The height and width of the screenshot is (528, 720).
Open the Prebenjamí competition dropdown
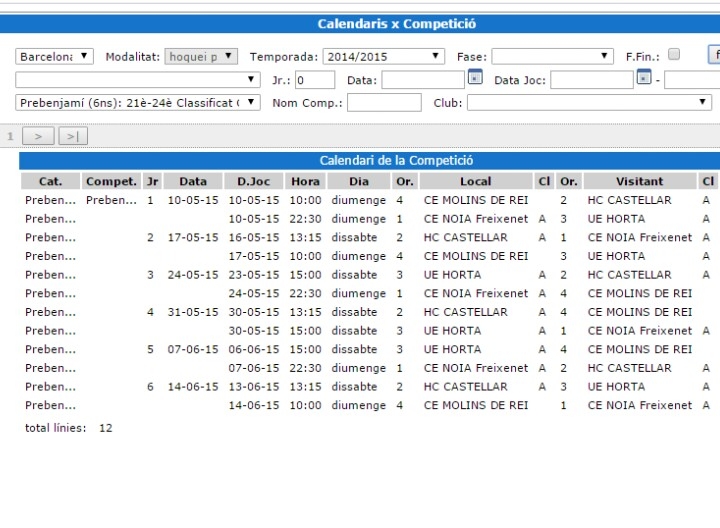[138, 102]
